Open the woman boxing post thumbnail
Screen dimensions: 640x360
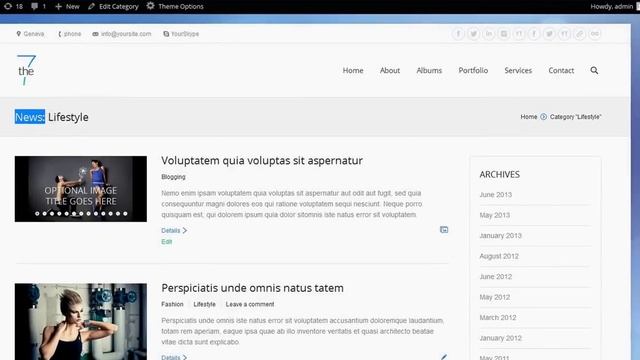tap(81, 322)
